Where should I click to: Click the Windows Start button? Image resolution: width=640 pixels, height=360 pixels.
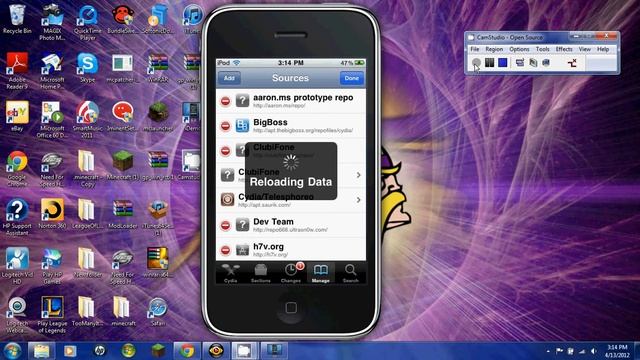click(x=12, y=351)
